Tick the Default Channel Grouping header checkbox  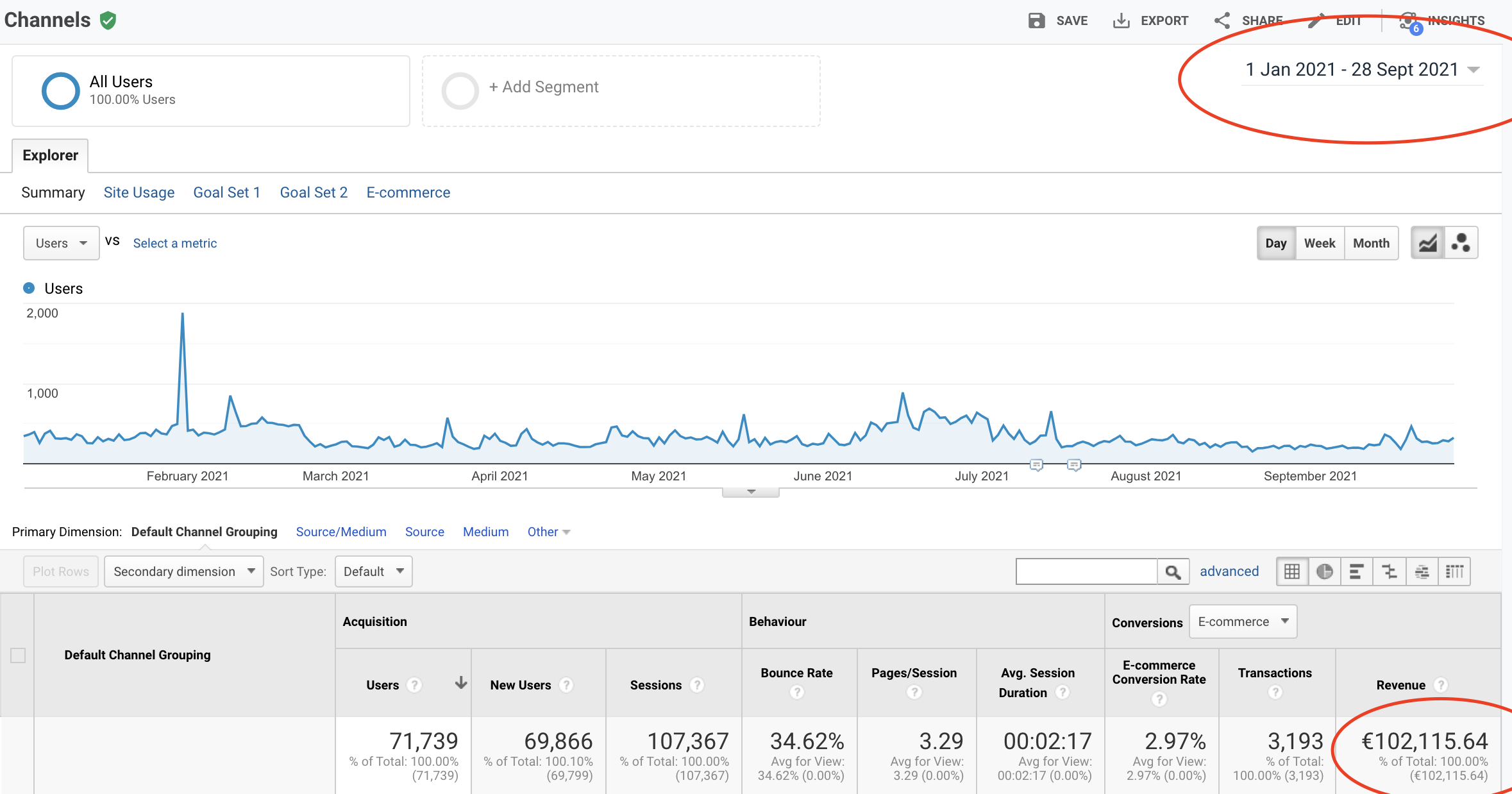(x=18, y=655)
